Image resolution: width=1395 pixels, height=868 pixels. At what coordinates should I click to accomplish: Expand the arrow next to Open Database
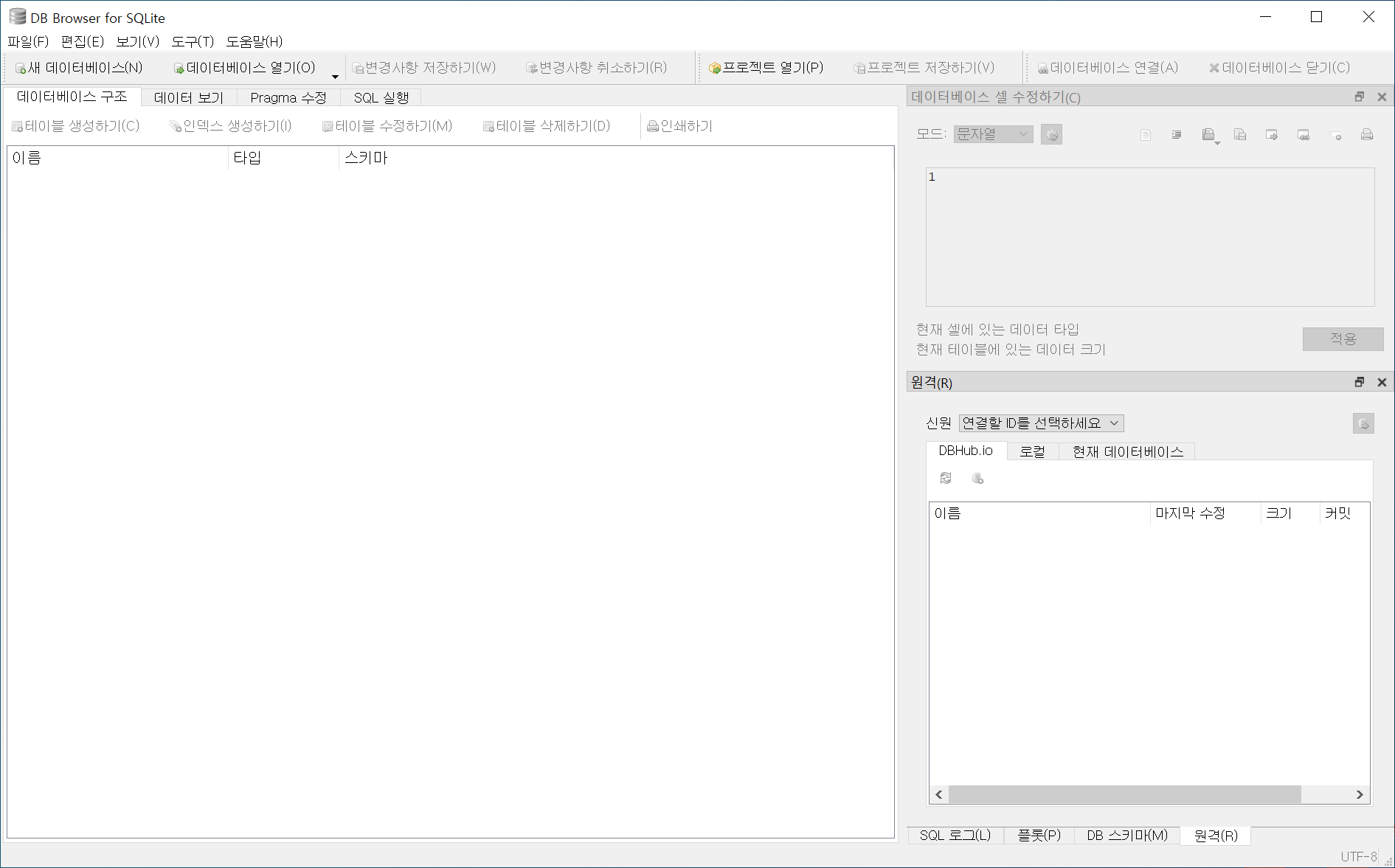[x=335, y=76]
